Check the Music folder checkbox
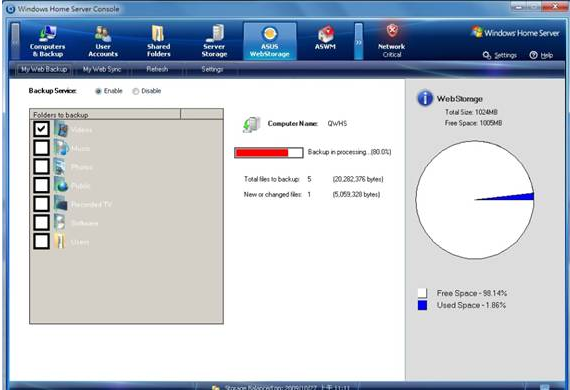This screenshot has height=390, width=570. pos(41,148)
